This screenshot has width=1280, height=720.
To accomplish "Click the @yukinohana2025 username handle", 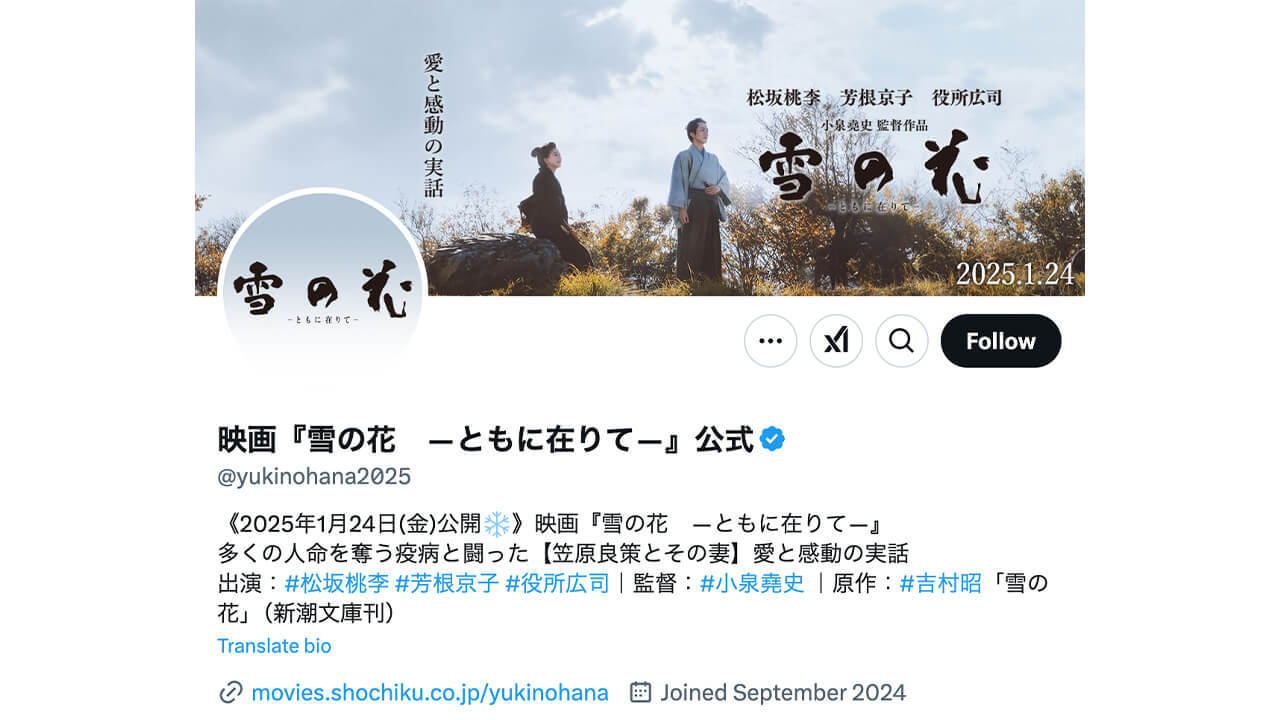I will click(314, 476).
